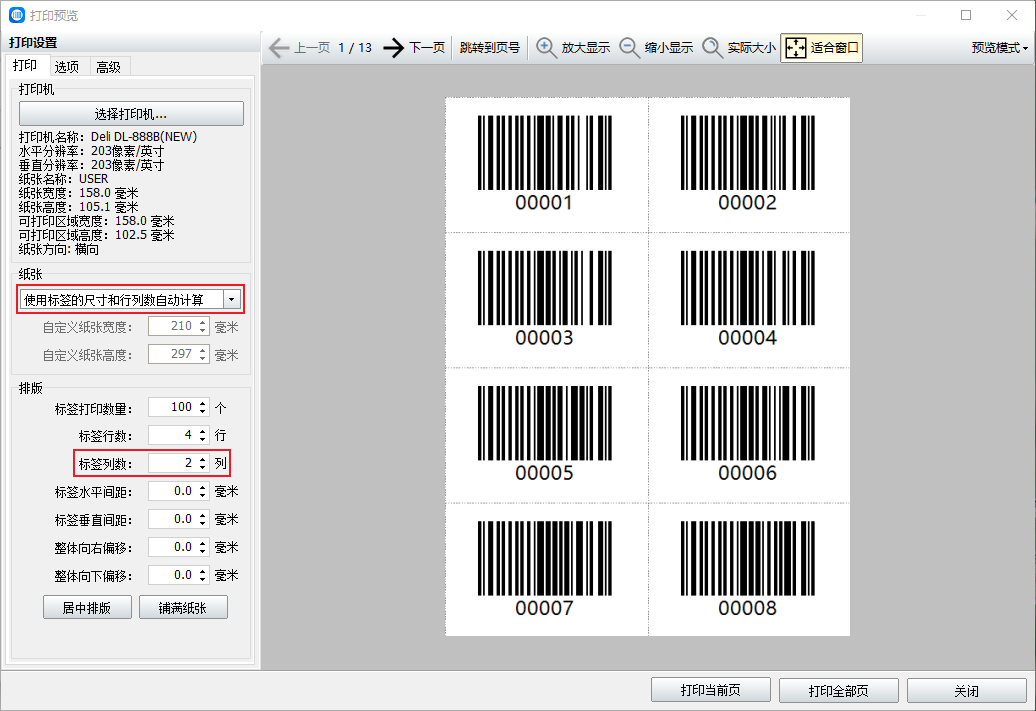Decrease 整体向下偏移 with the down arrow
This screenshot has height=711, width=1036.
click(x=203, y=580)
